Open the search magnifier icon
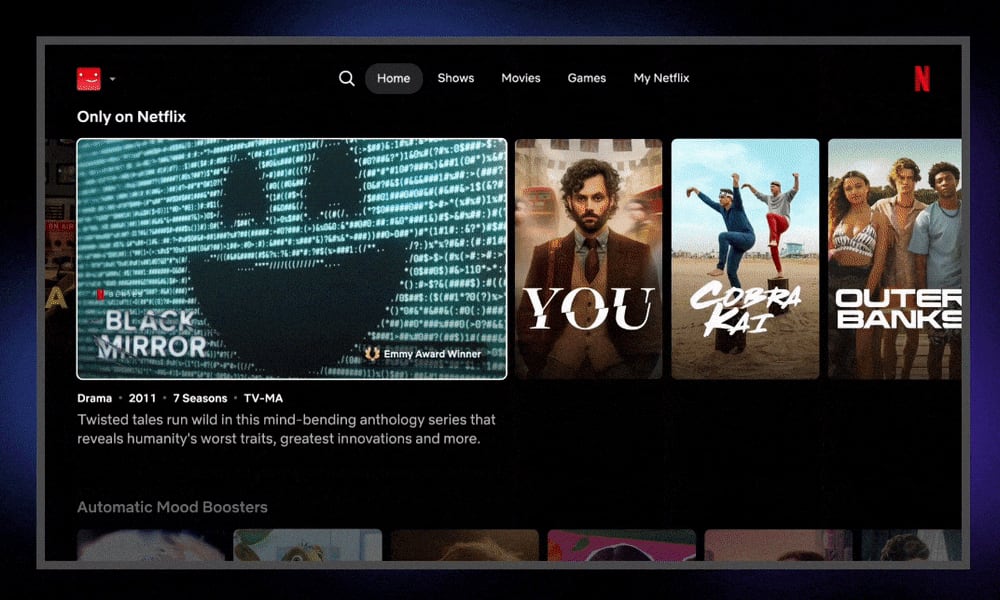Image resolution: width=1000 pixels, height=600 pixels. (346, 78)
